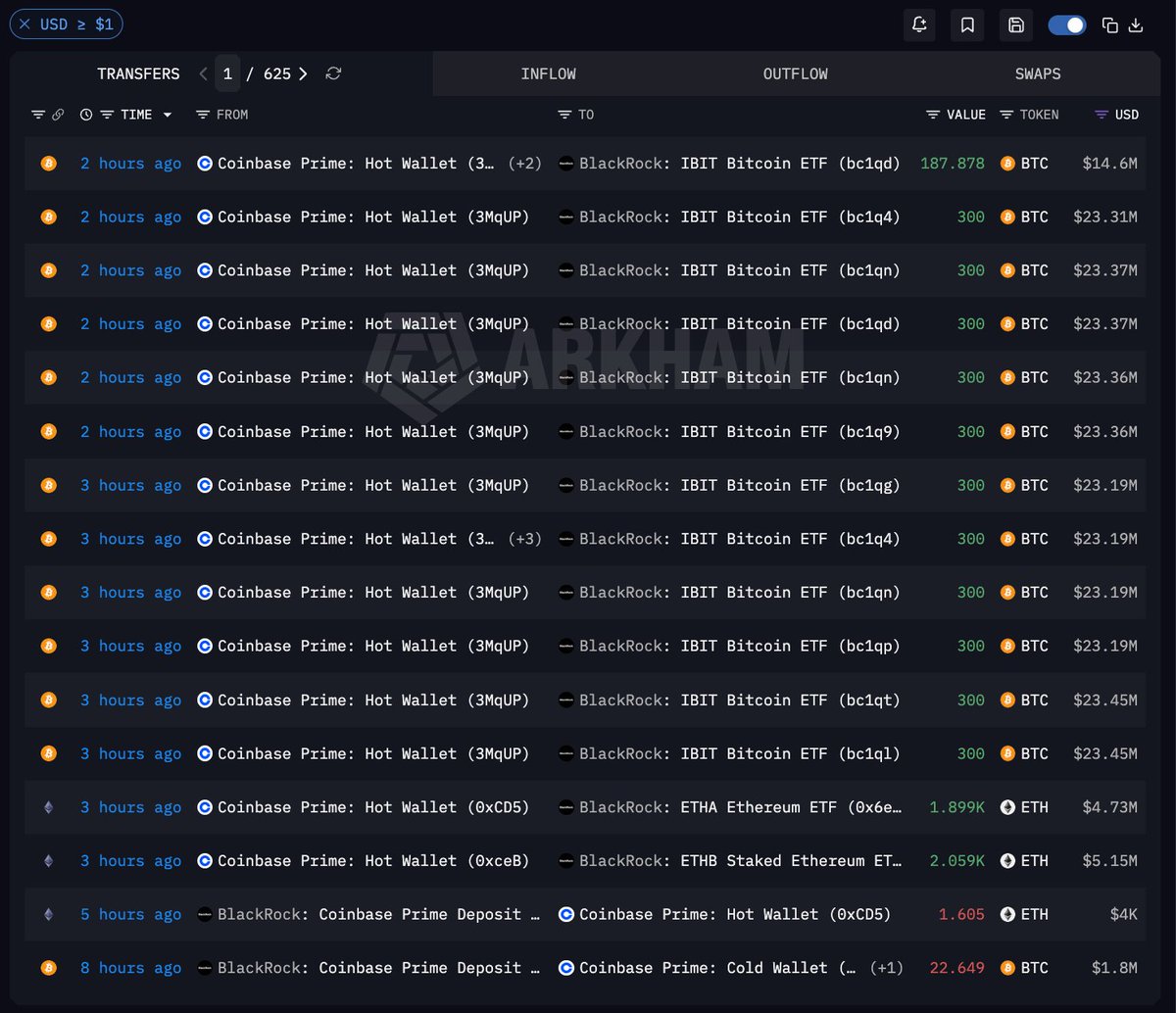Click the Ethereum icon on the $5.15M row

pos(48,861)
